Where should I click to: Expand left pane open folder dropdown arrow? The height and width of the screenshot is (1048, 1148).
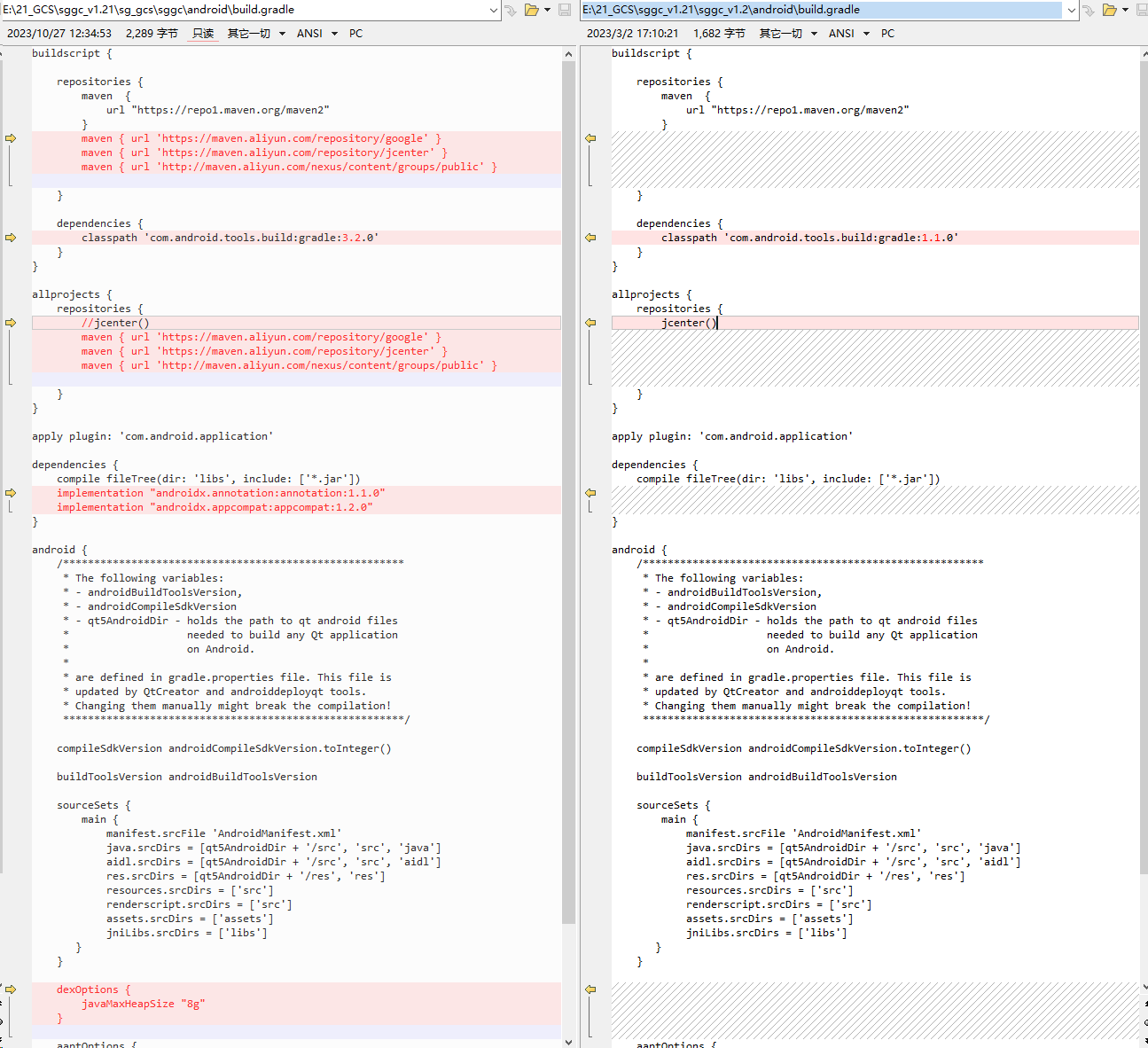(x=547, y=10)
